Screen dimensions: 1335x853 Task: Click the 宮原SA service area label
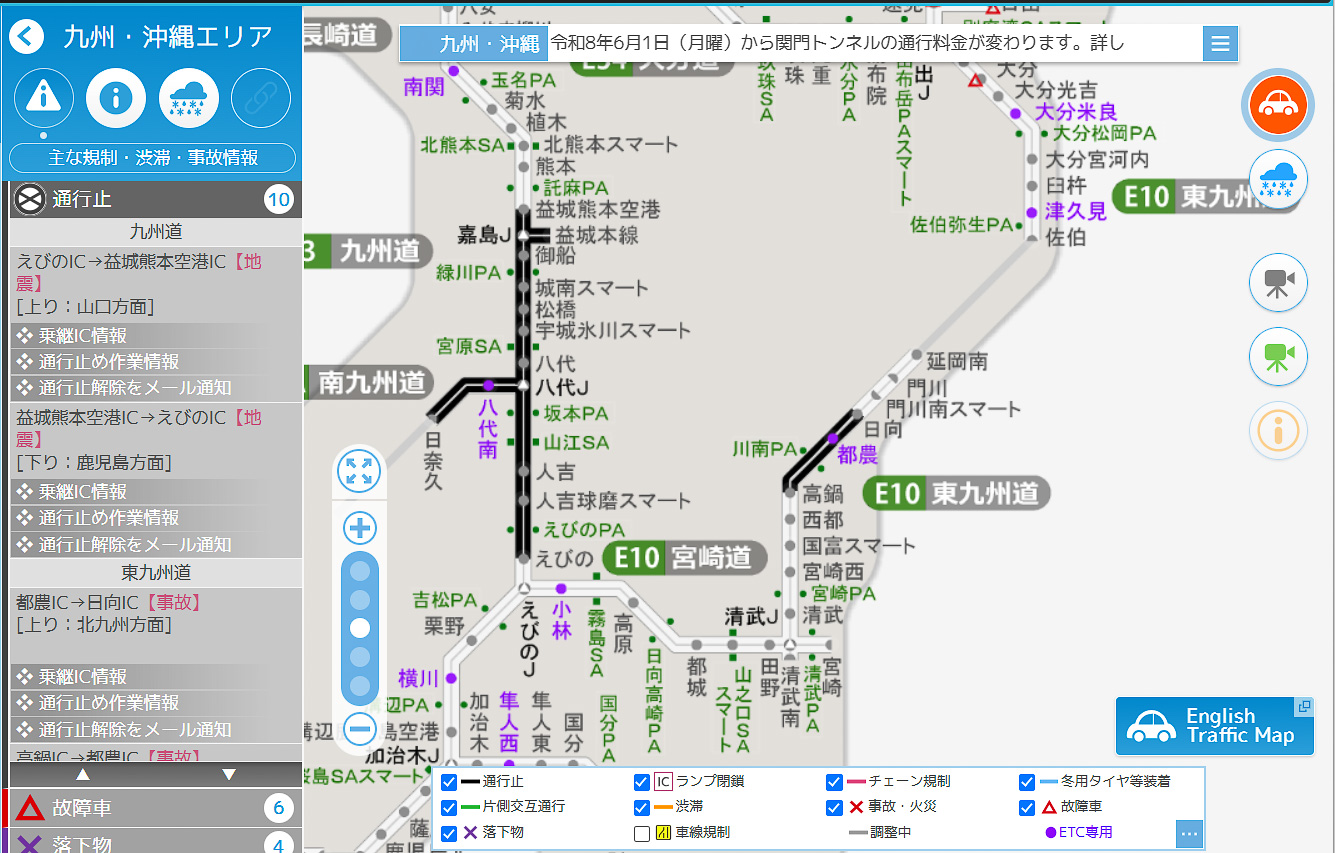click(469, 347)
